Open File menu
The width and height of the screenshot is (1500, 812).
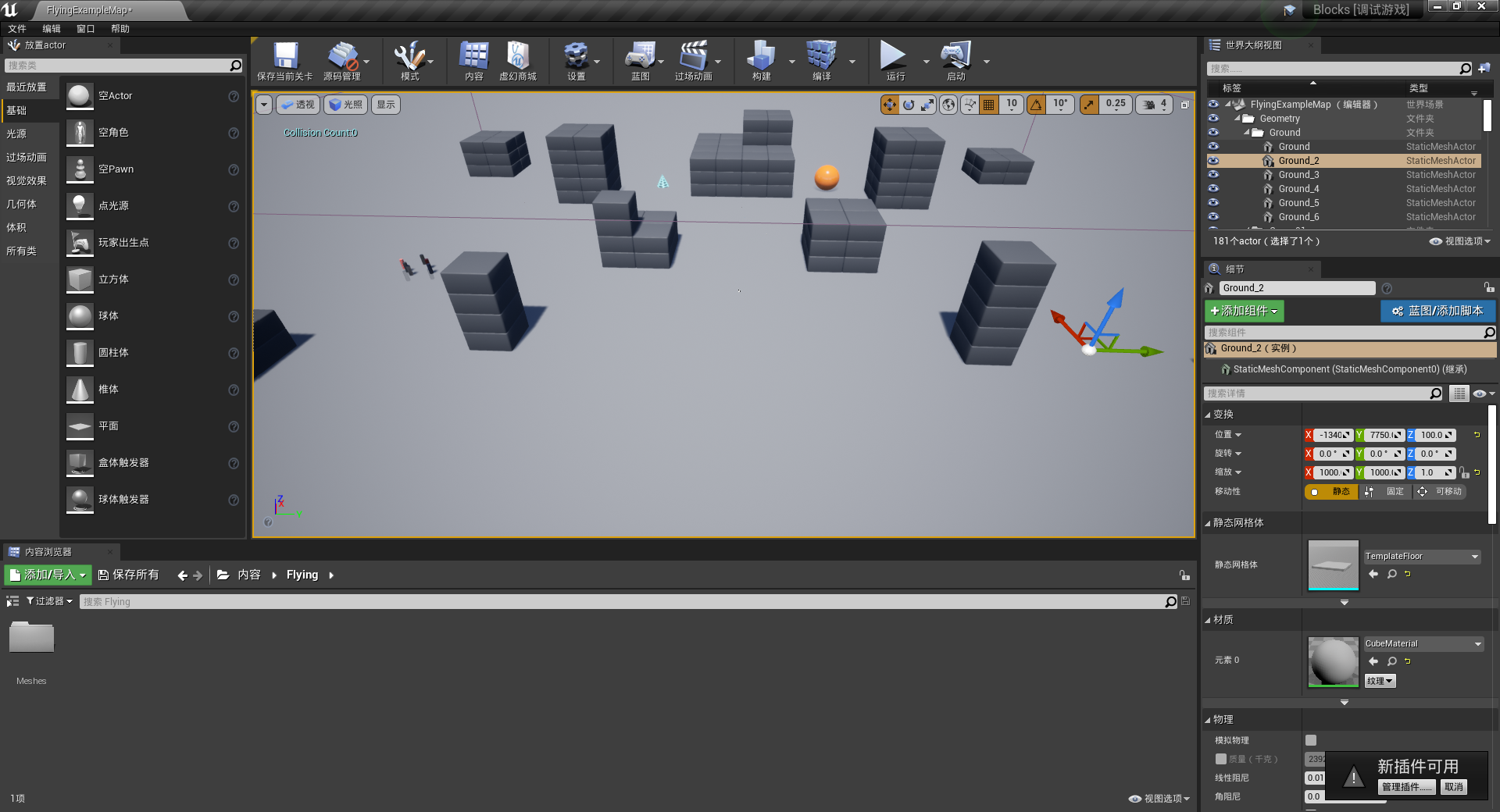(17, 29)
